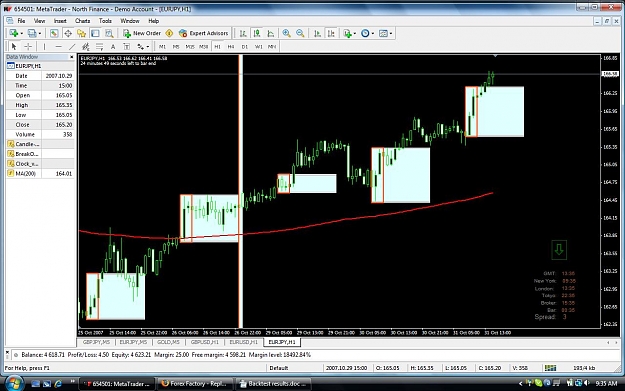Screen dimensions: 625x391
Task: Click the New Order button
Action: [x=142, y=33]
